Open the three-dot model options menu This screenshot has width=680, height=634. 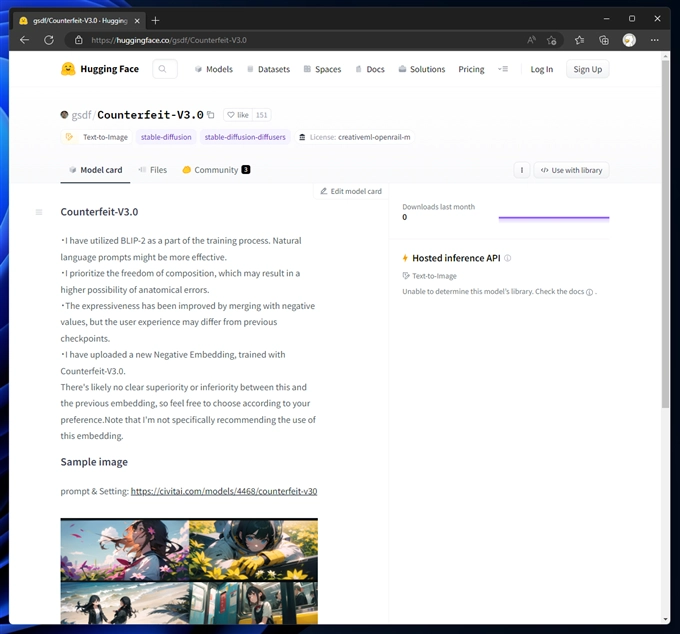[x=522, y=170]
